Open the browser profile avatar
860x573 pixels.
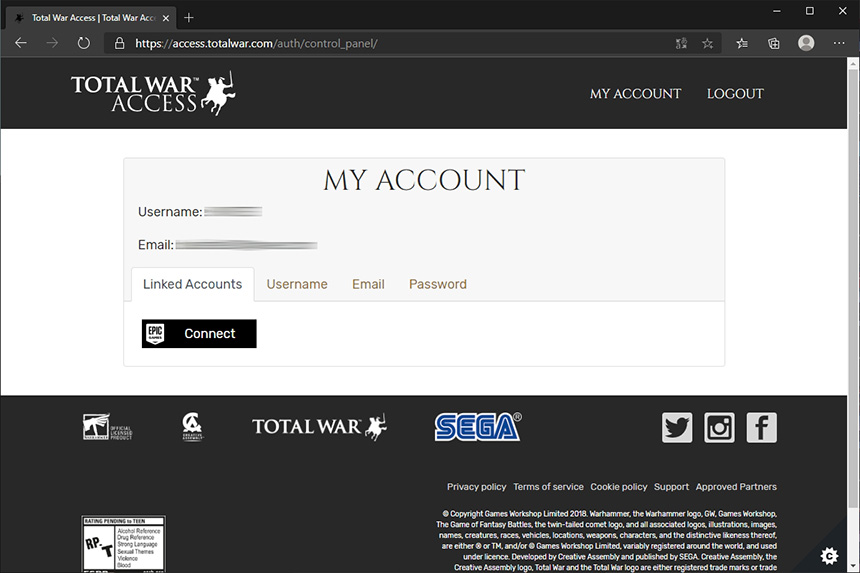pyautogui.click(x=806, y=43)
